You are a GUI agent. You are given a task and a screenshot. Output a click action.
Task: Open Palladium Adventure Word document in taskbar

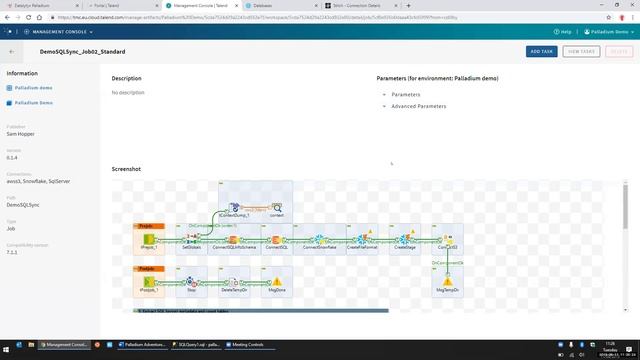pyautogui.click(x=142, y=344)
